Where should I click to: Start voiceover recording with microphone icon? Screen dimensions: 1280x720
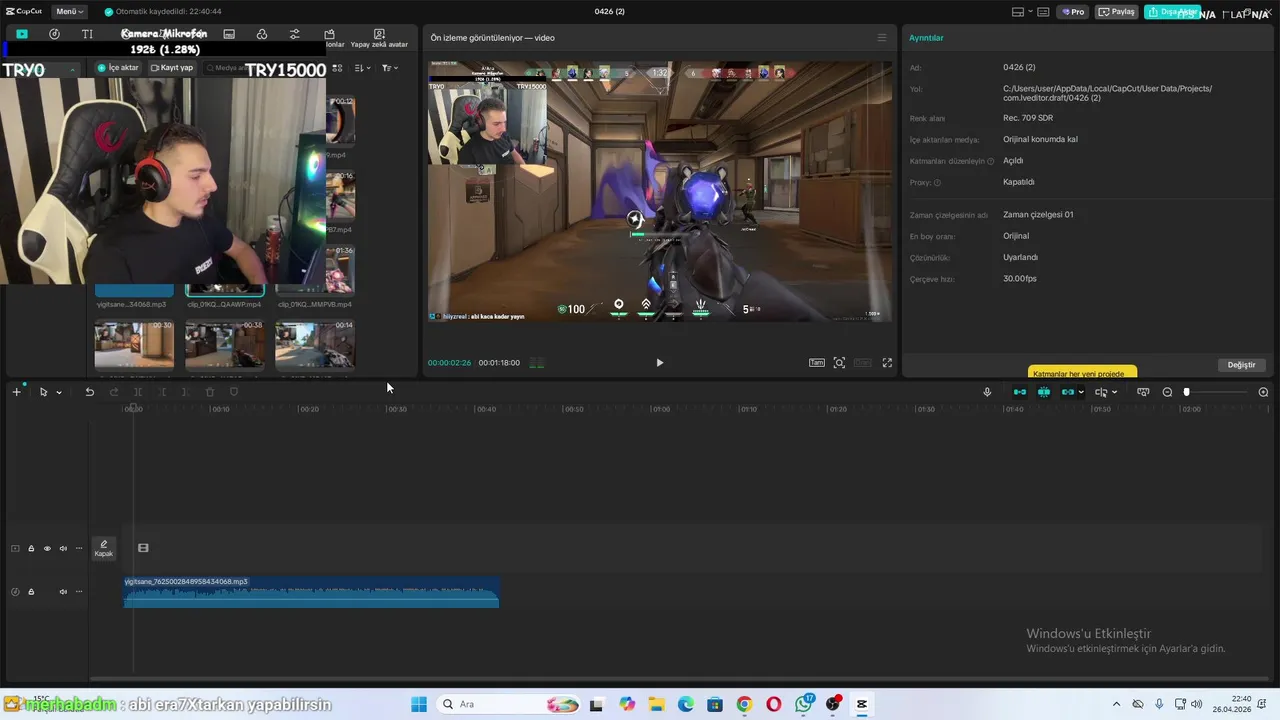(987, 392)
